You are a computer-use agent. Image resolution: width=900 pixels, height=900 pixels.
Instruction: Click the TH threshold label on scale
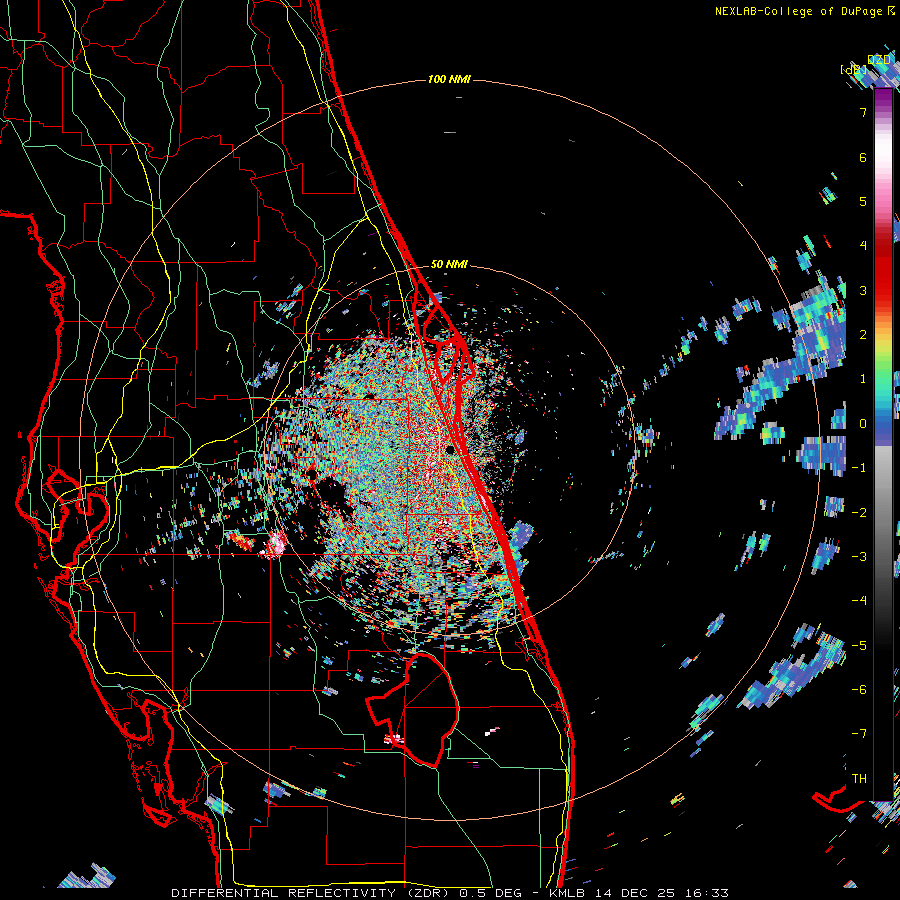pyautogui.click(x=859, y=778)
